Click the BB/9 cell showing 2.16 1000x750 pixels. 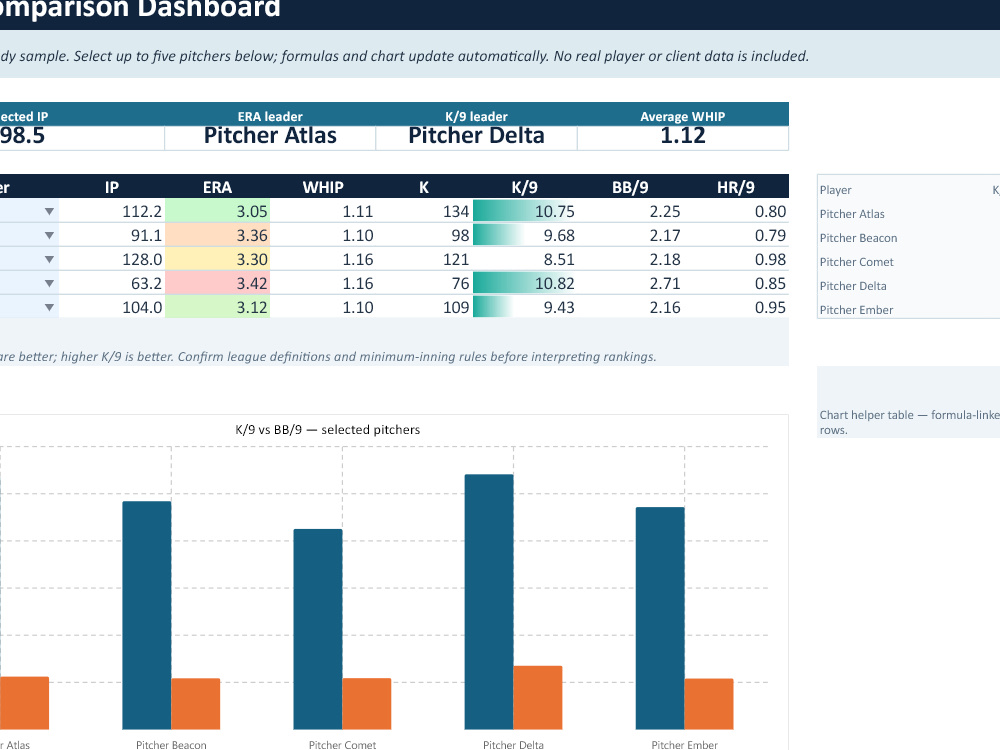[x=630, y=307]
